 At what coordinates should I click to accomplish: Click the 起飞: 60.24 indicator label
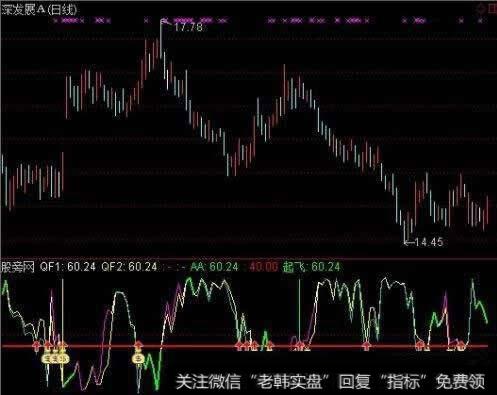[311, 267]
